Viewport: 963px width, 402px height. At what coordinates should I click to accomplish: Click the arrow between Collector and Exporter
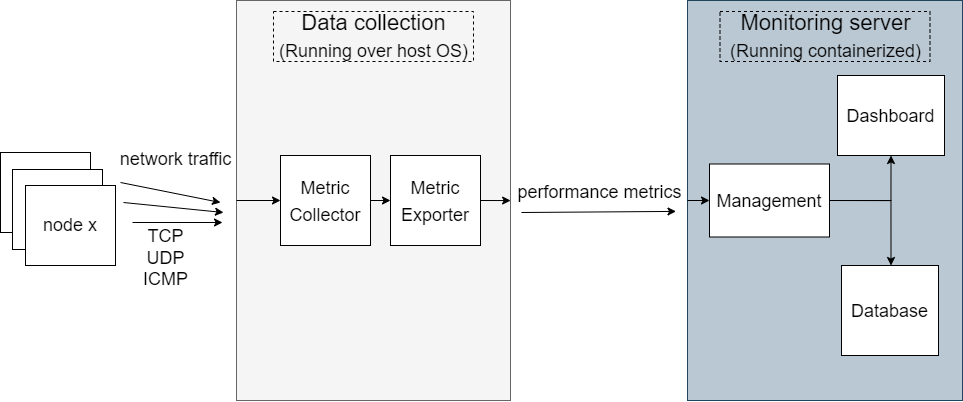[x=380, y=200]
